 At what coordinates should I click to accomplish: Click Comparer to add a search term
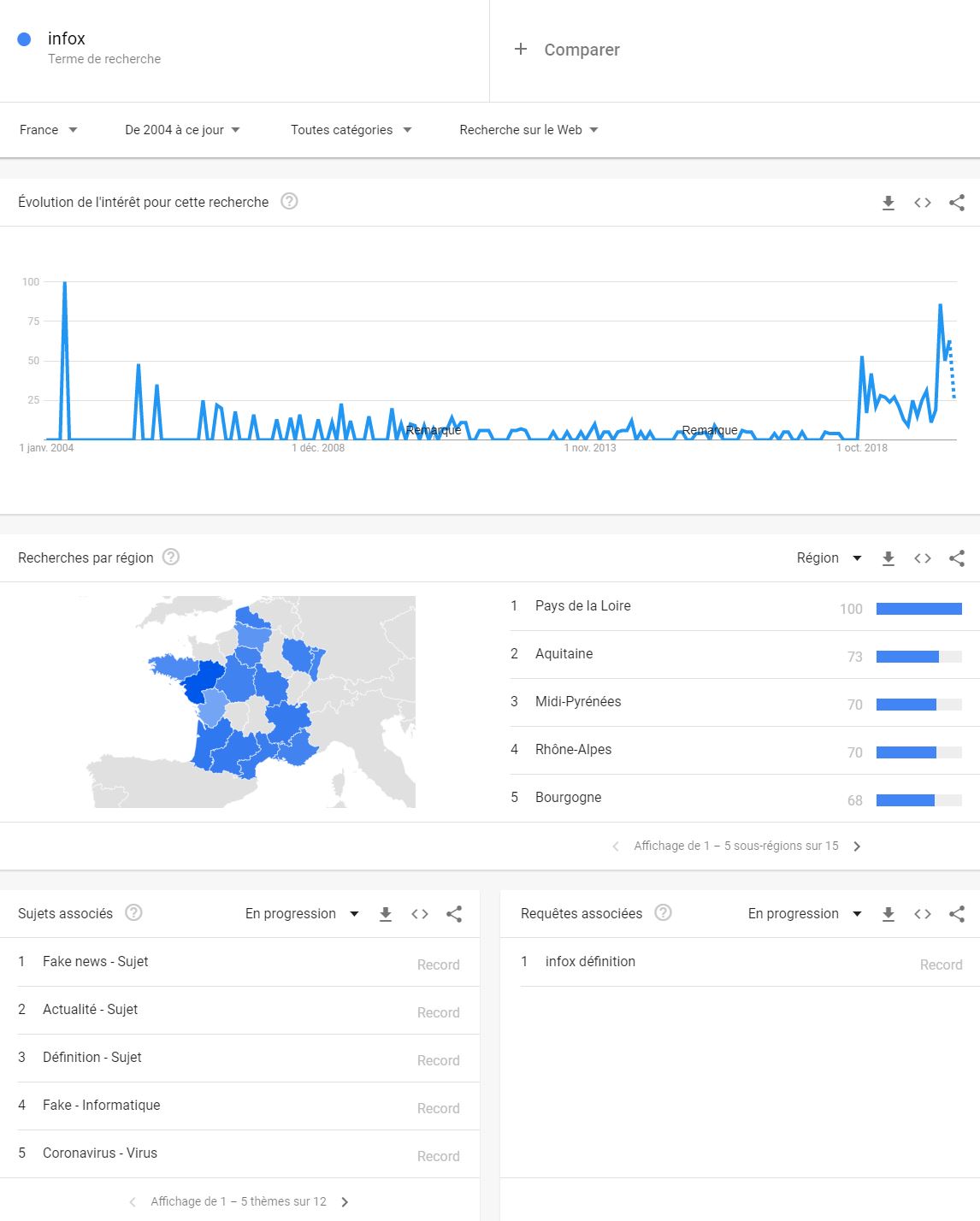pos(567,50)
